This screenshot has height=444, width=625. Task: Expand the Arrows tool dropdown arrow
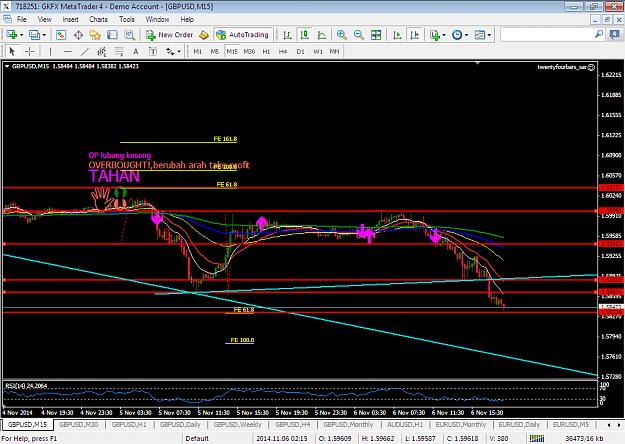[x=179, y=51]
